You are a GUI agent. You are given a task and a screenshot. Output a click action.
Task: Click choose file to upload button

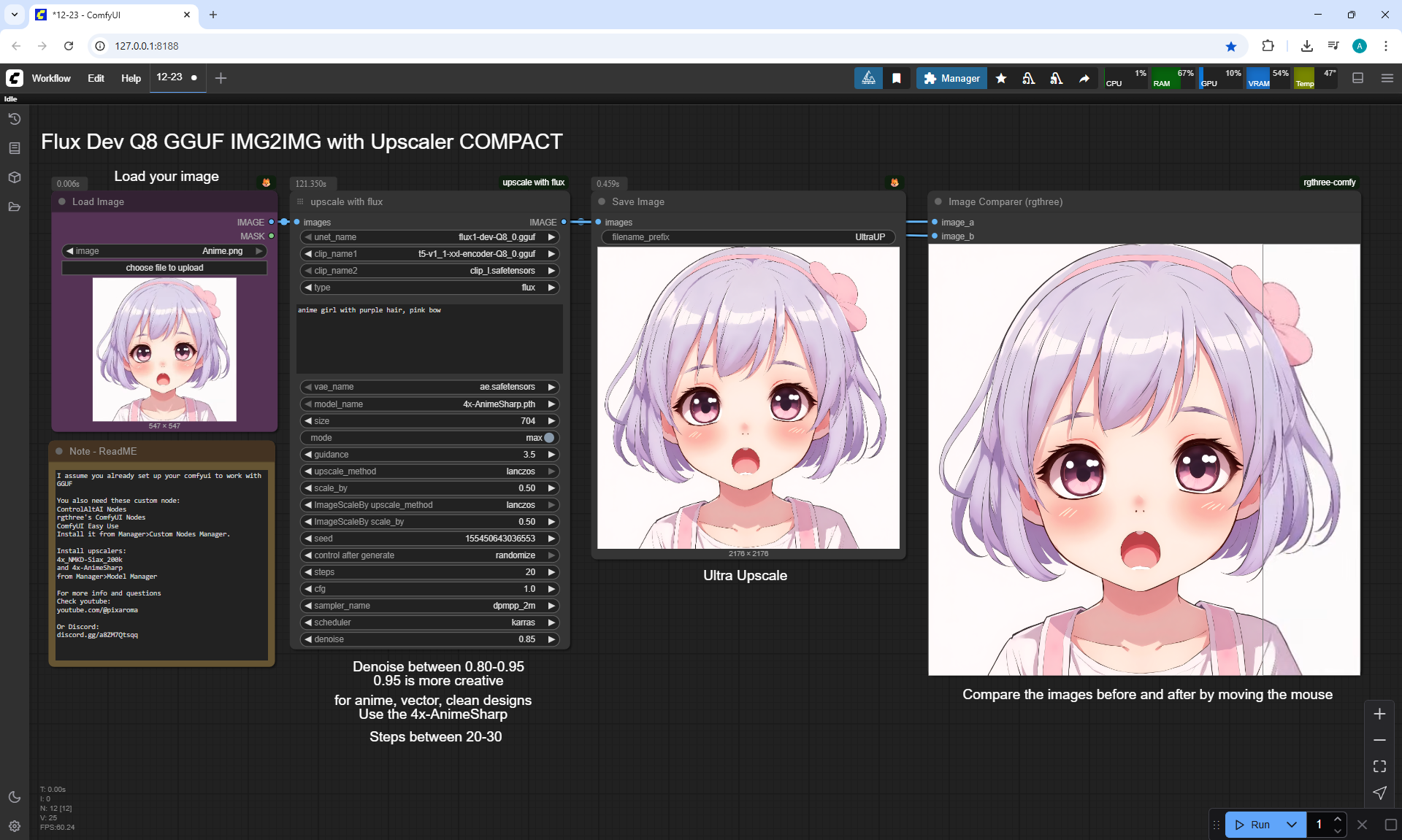164,268
